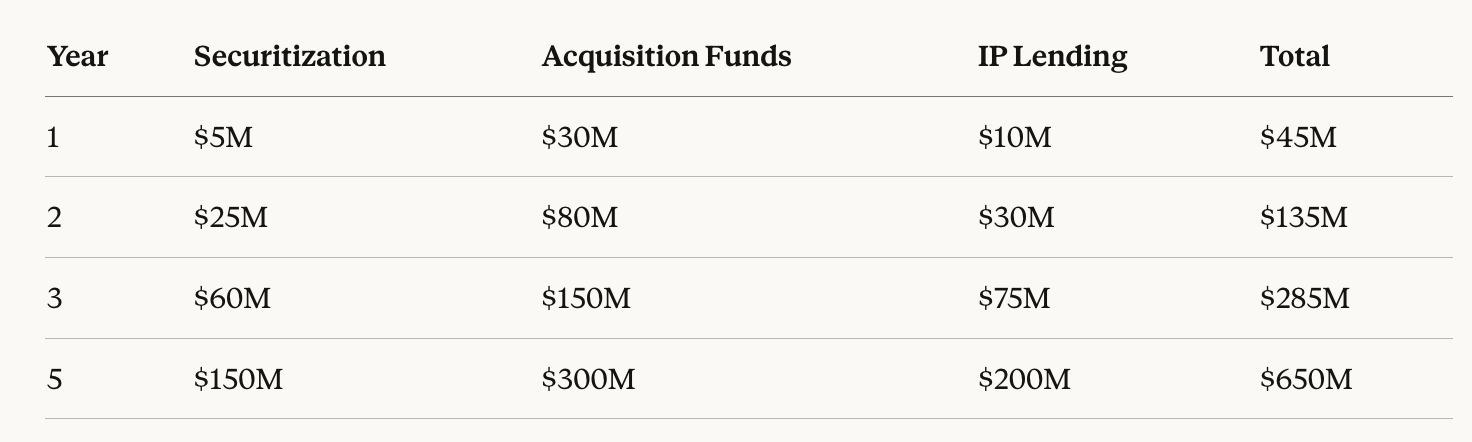Click the $60M Securitization cell

232,298
